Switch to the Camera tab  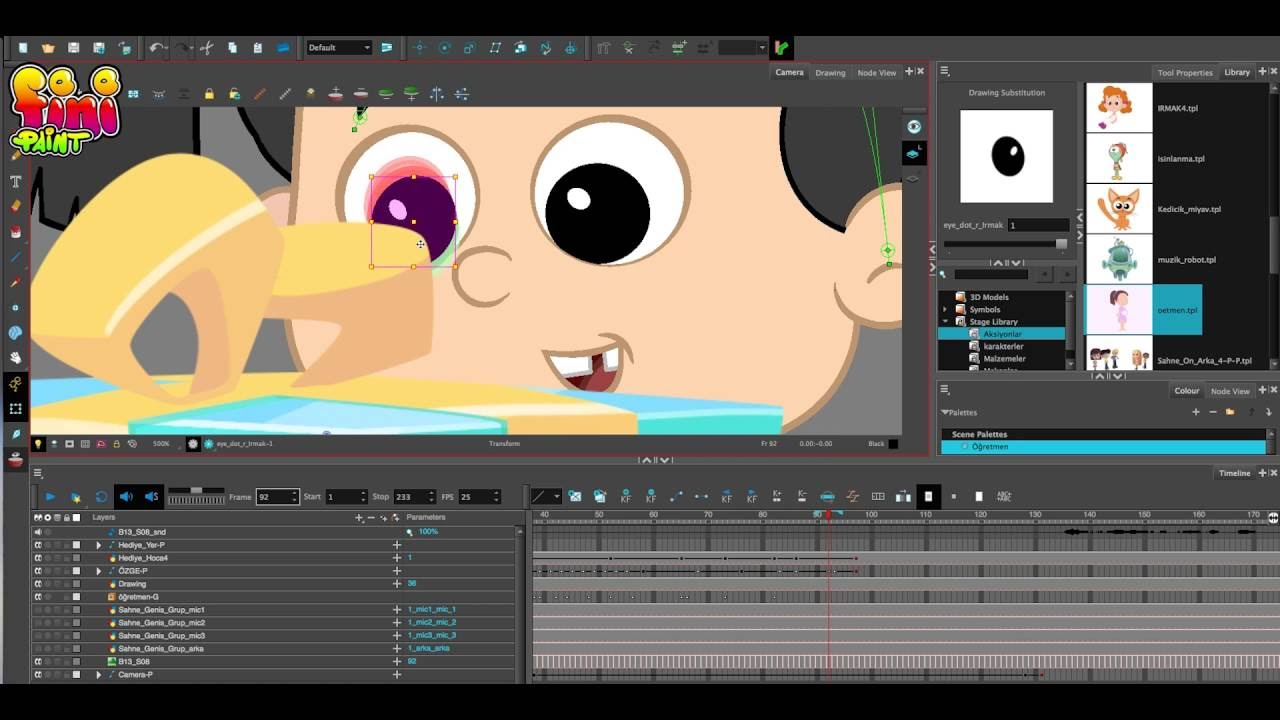tap(789, 72)
